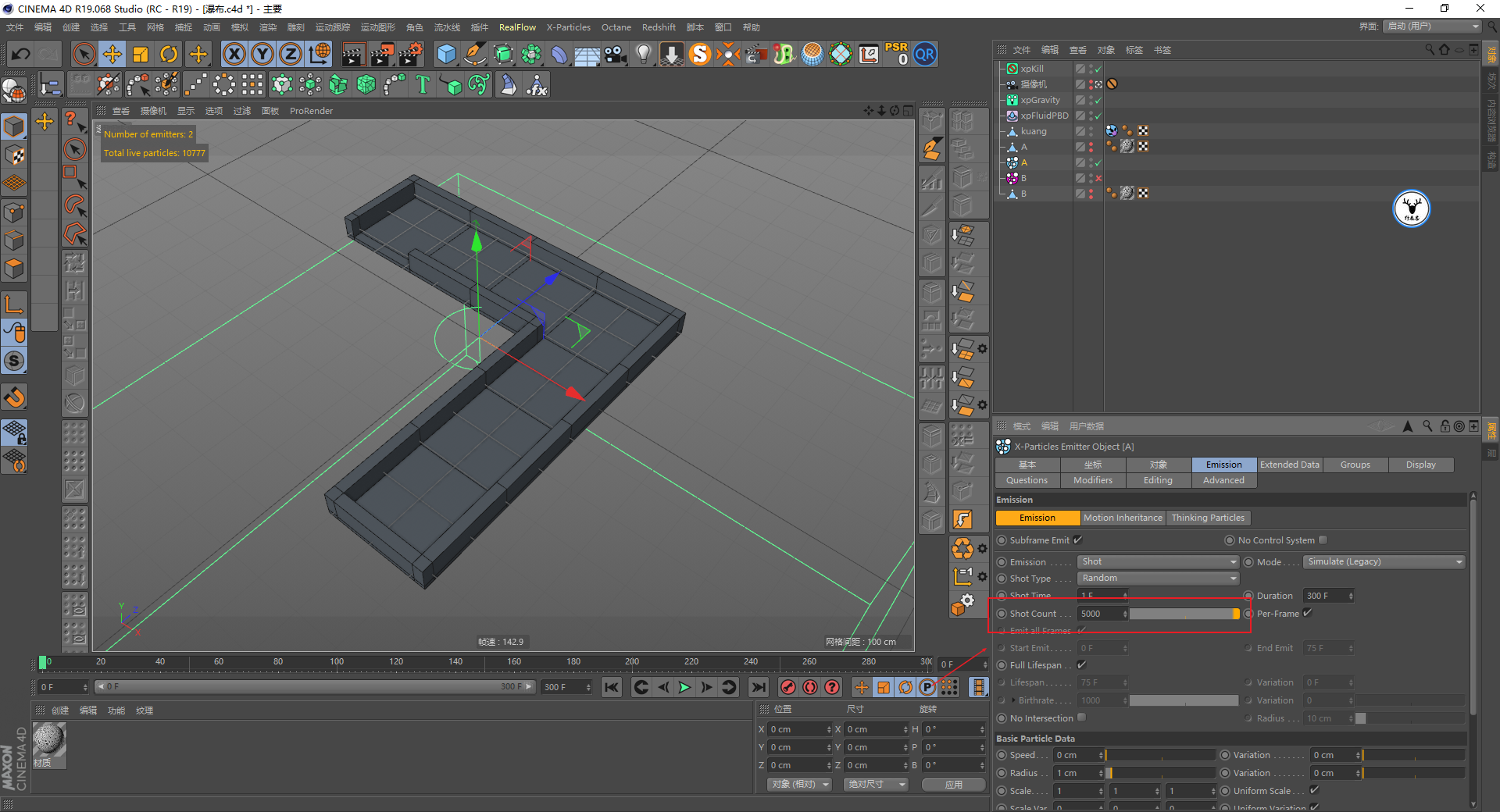Image resolution: width=1500 pixels, height=812 pixels.
Task: Select xpFluidPBD in the object list
Action: (x=1044, y=116)
